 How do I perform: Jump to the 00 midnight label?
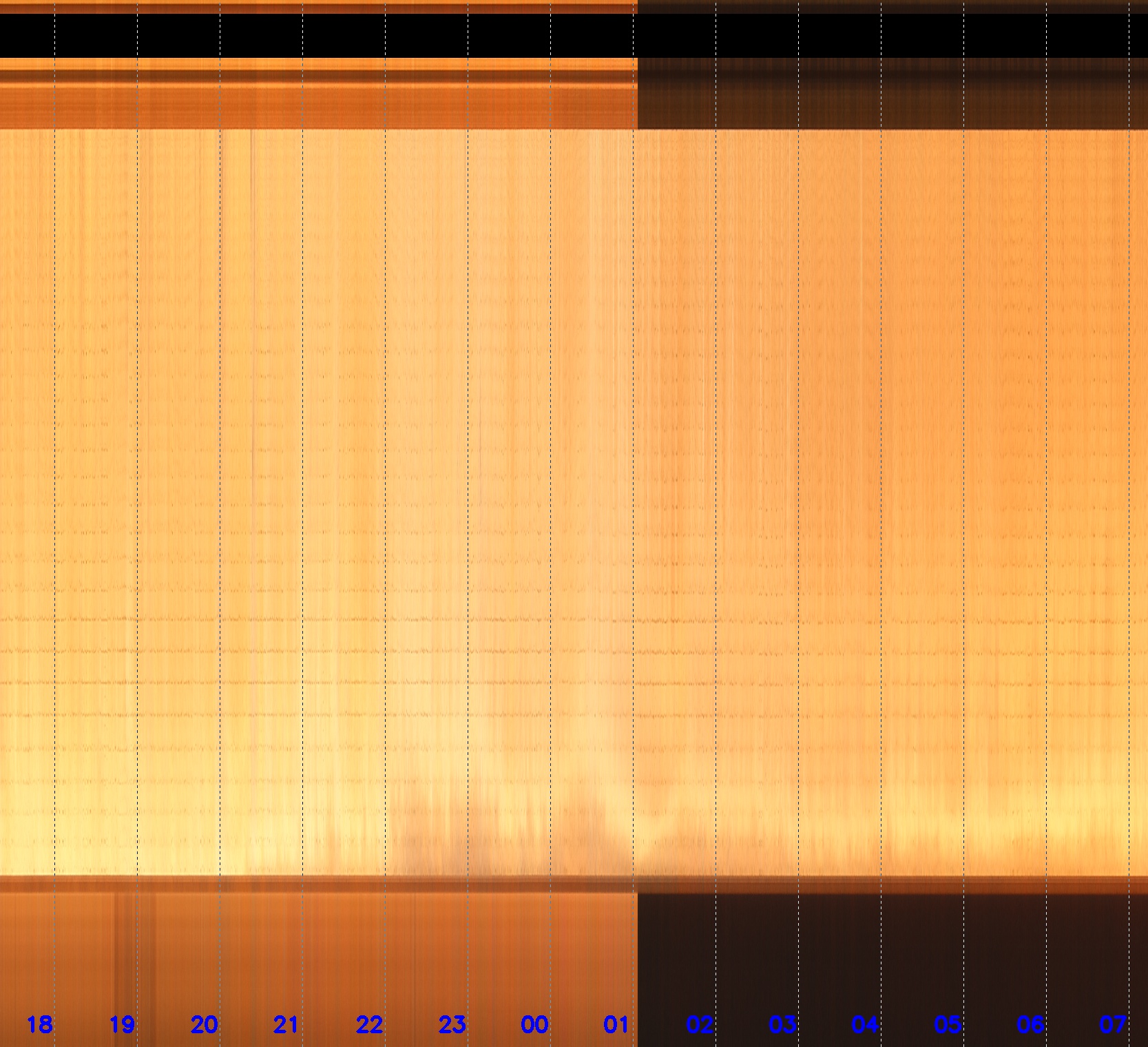click(534, 1024)
